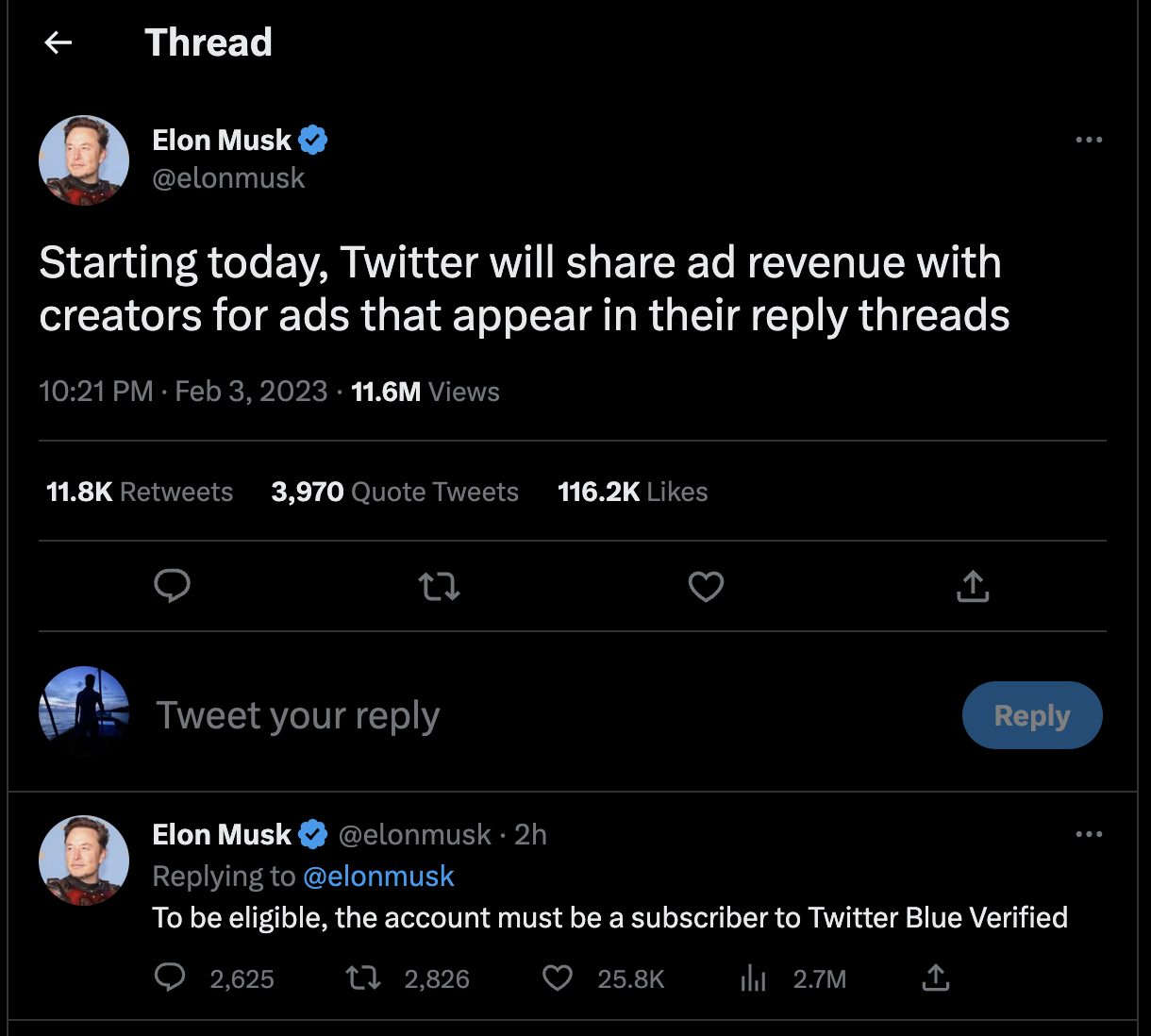
Task: Open the 11.8K Retweets list
Action: coord(140,492)
